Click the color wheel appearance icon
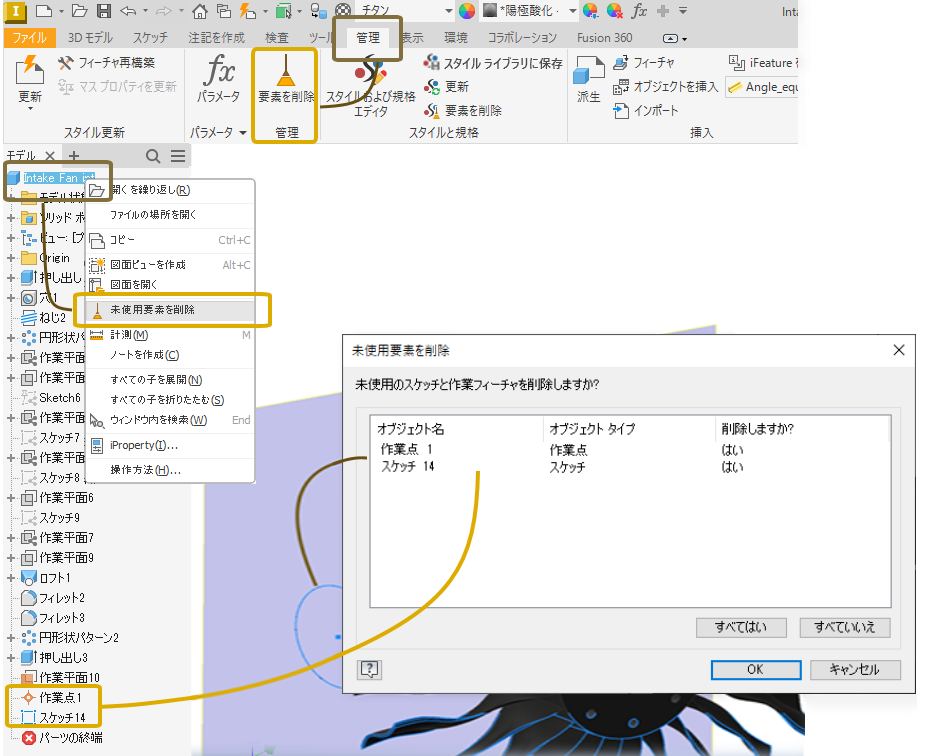This screenshot has height=756, width=934. click(467, 11)
